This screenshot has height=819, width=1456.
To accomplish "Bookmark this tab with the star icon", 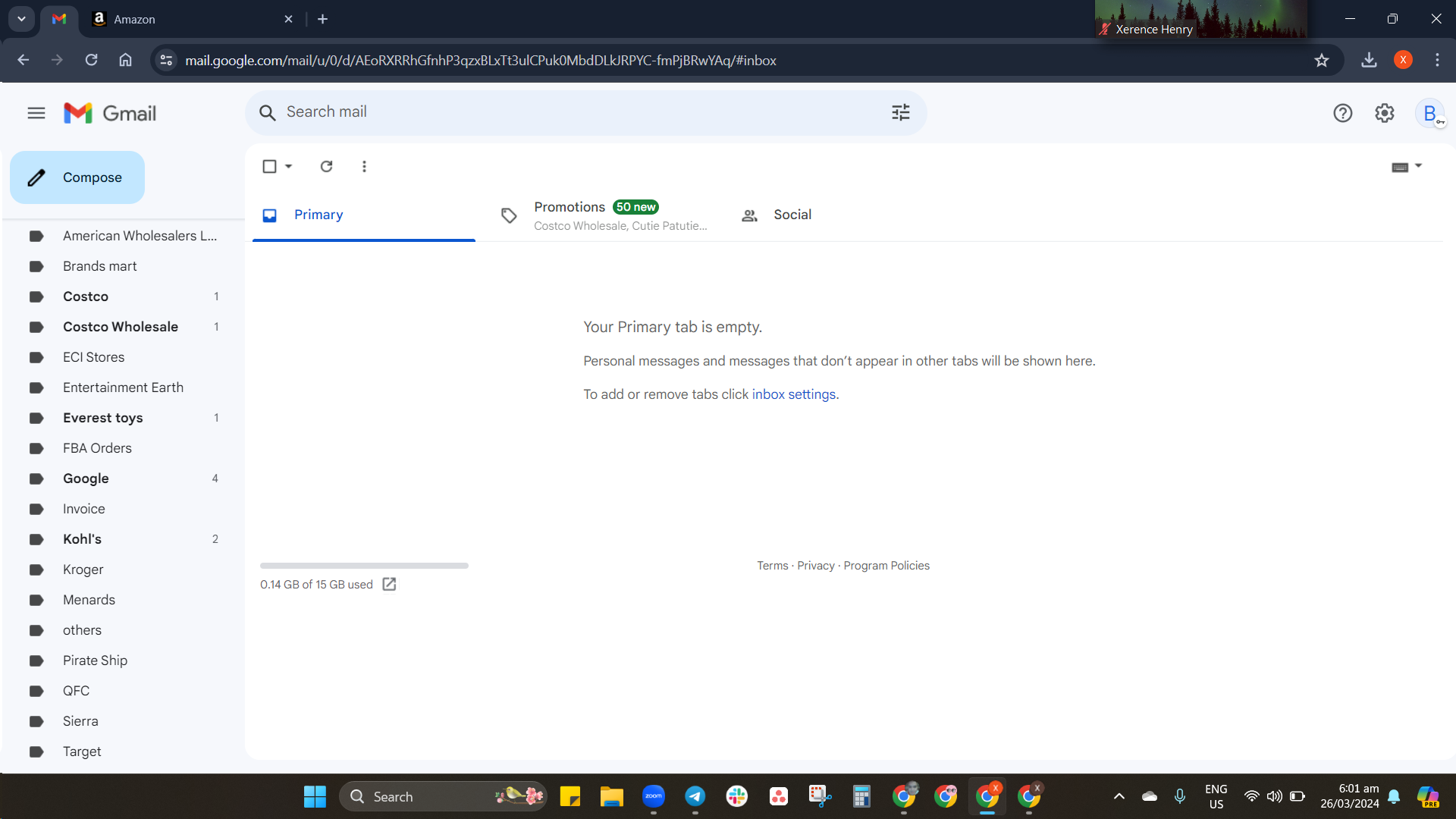I will 1322,60.
